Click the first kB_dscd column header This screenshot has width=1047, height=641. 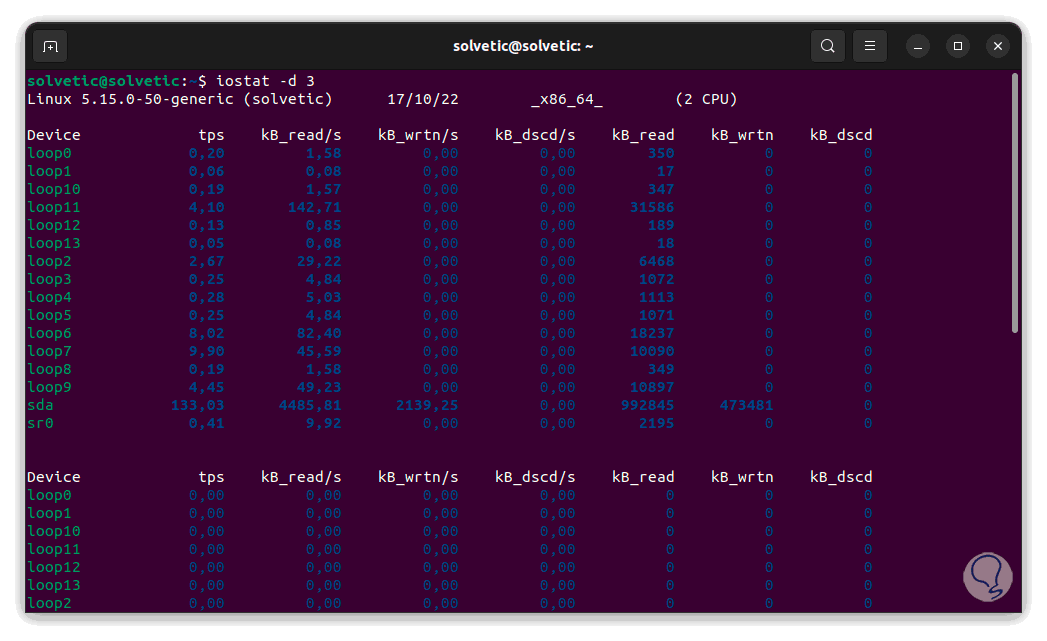[x=841, y=135]
